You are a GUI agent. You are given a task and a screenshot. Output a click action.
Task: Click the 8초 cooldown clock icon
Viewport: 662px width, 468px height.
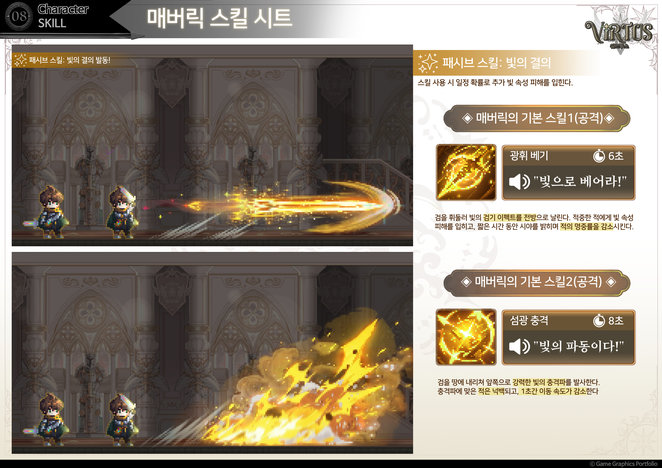(x=599, y=321)
